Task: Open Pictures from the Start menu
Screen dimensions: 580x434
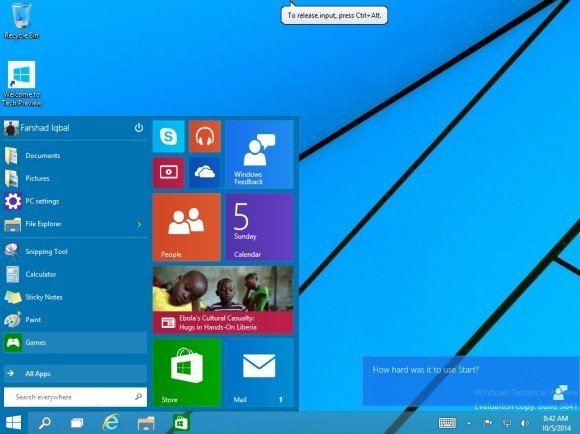Action: [75, 178]
